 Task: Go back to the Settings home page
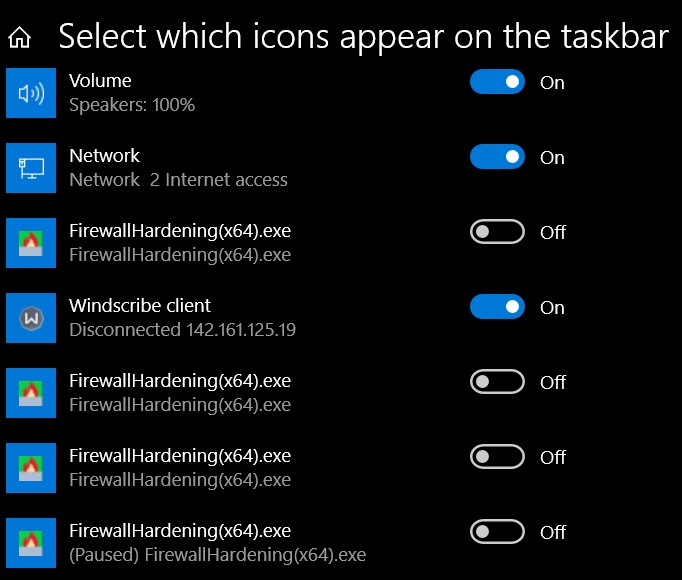coord(20,38)
